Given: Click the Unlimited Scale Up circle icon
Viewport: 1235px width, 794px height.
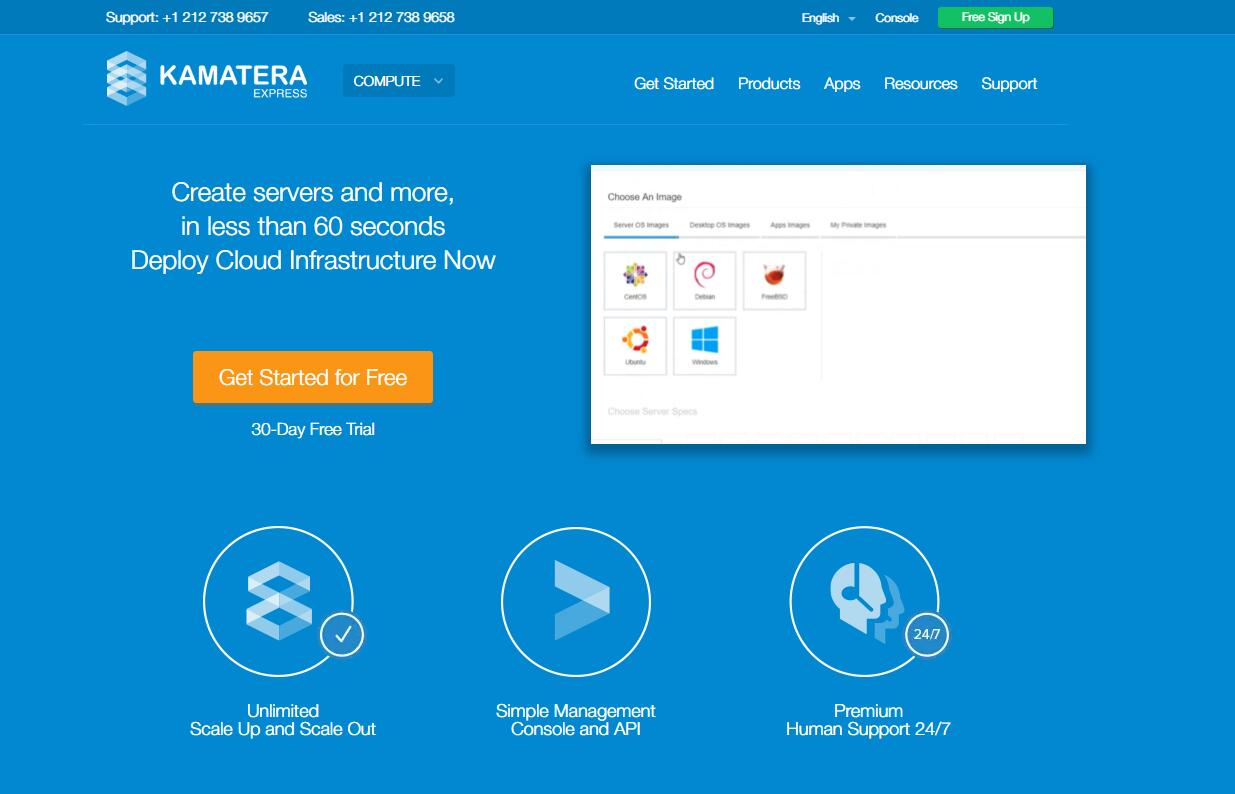Looking at the screenshot, I should [x=278, y=601].
